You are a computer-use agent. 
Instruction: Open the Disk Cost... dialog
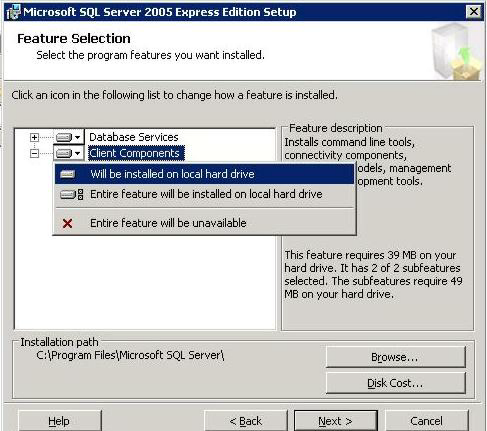coord(395,383)
